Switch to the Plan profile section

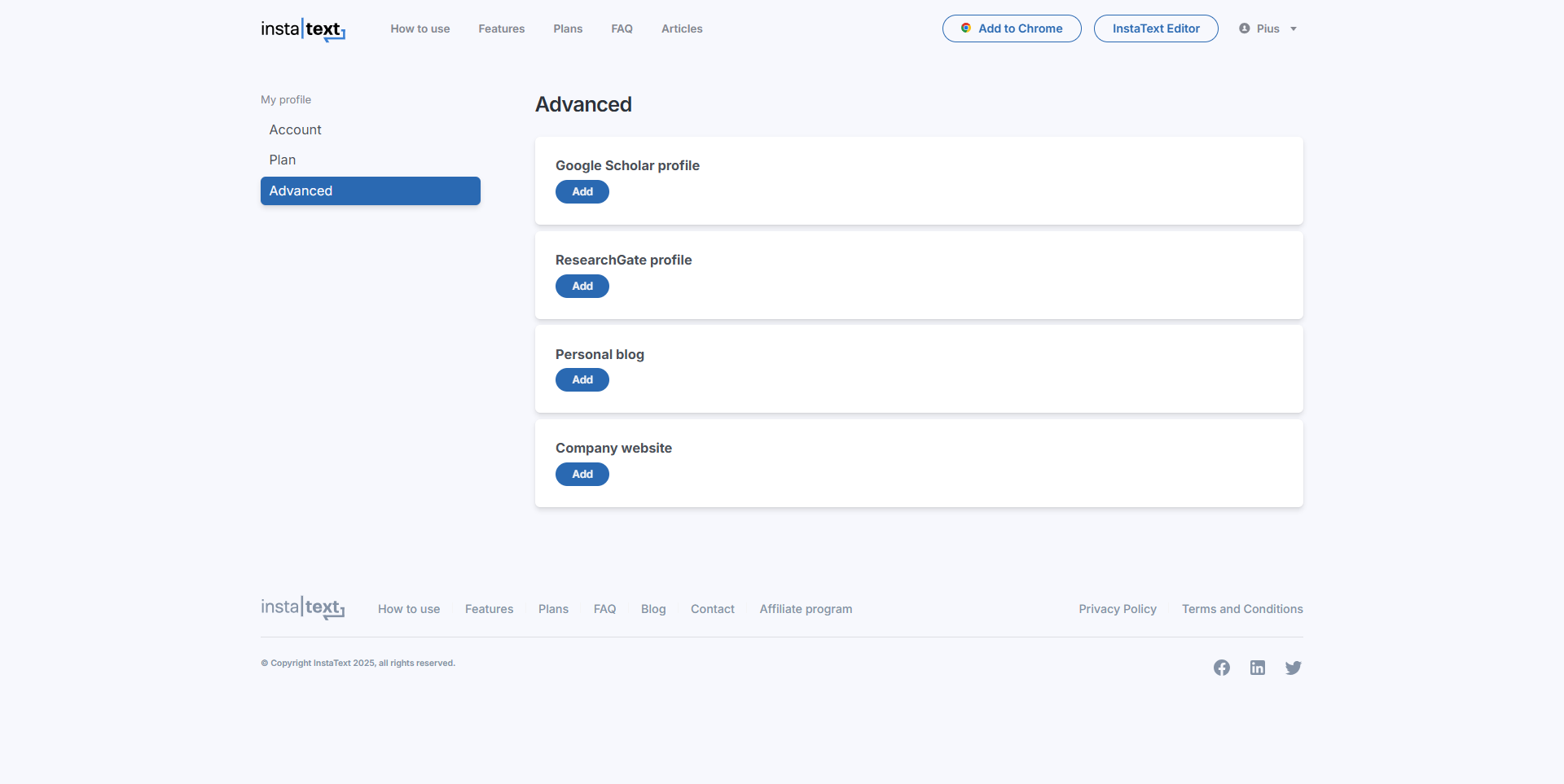point(283,160)
